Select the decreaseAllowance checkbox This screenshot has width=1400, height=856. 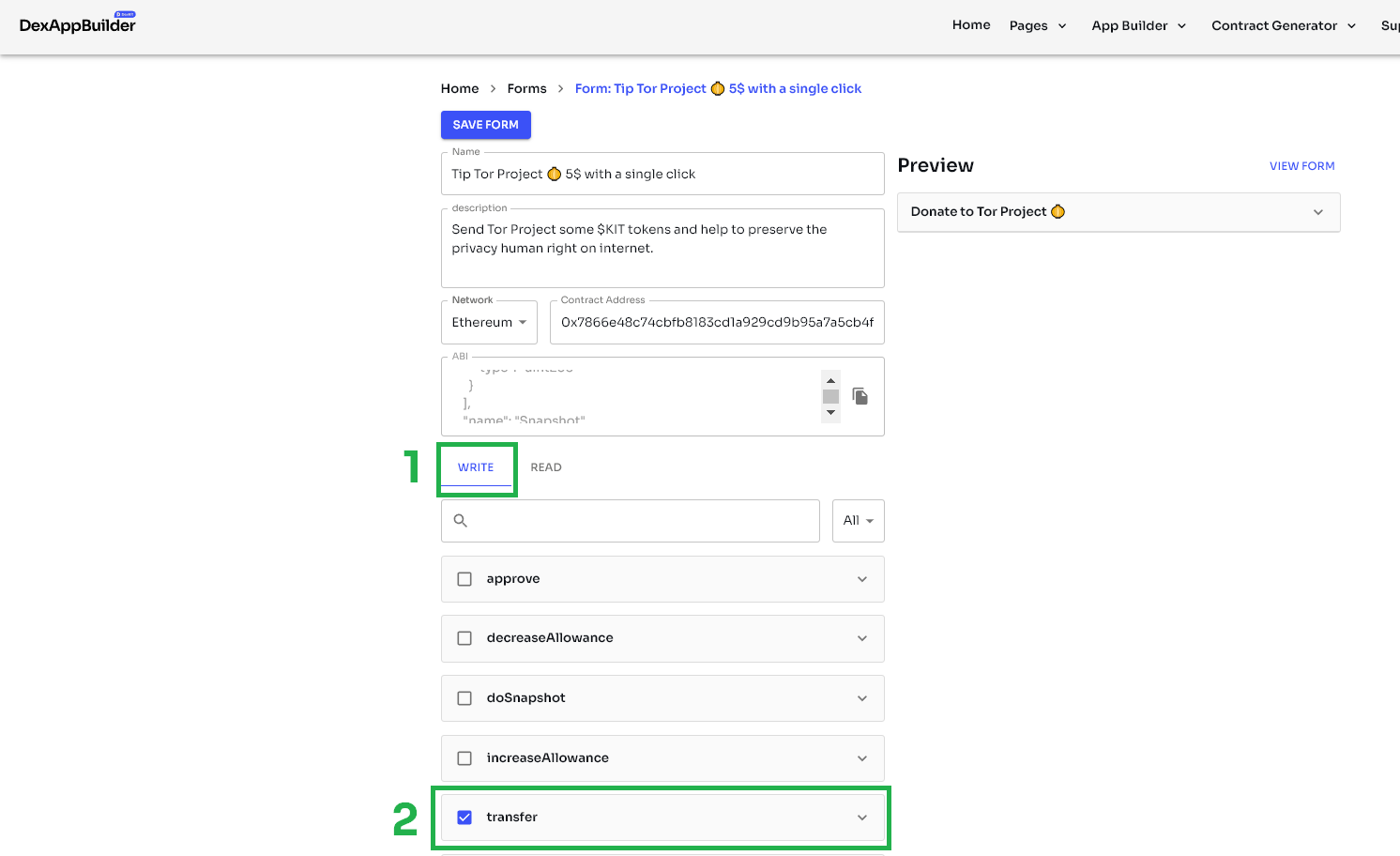pyautogui.click(x=464, y=638)
